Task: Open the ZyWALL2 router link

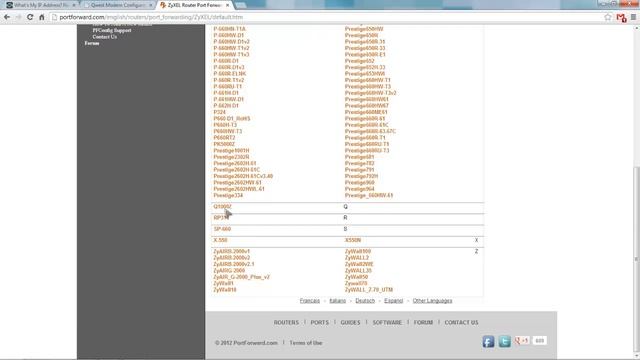Action: (357, 258)
